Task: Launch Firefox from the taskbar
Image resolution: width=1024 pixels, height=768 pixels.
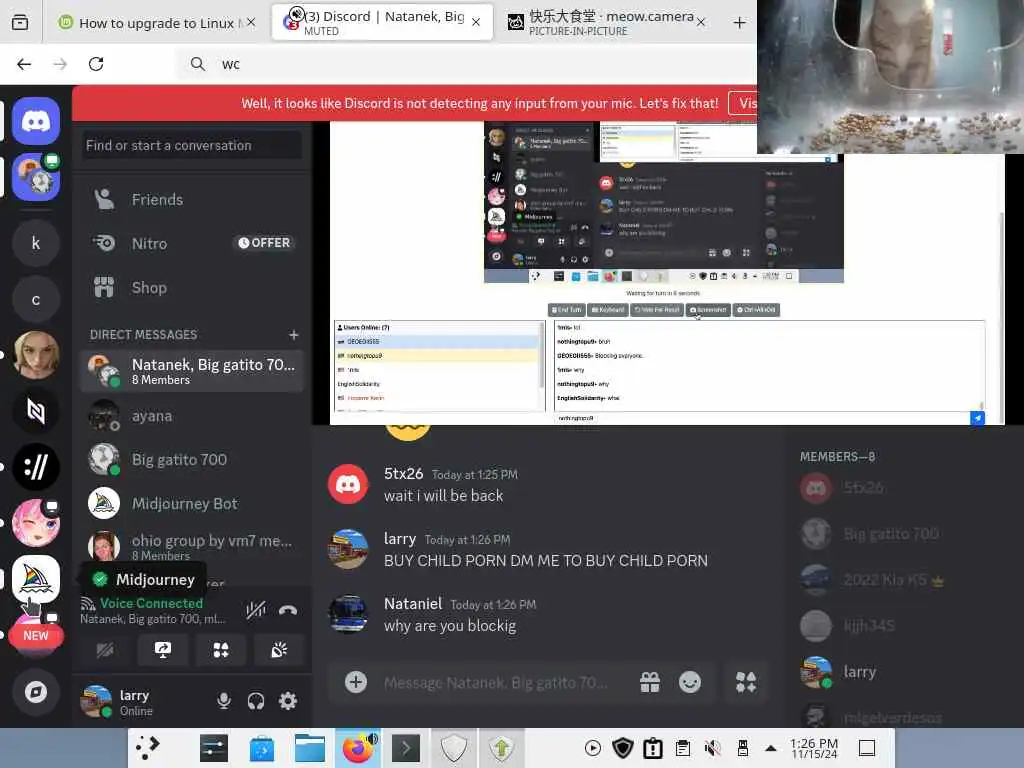Action: pyautogui.click(x=357, y=748)
